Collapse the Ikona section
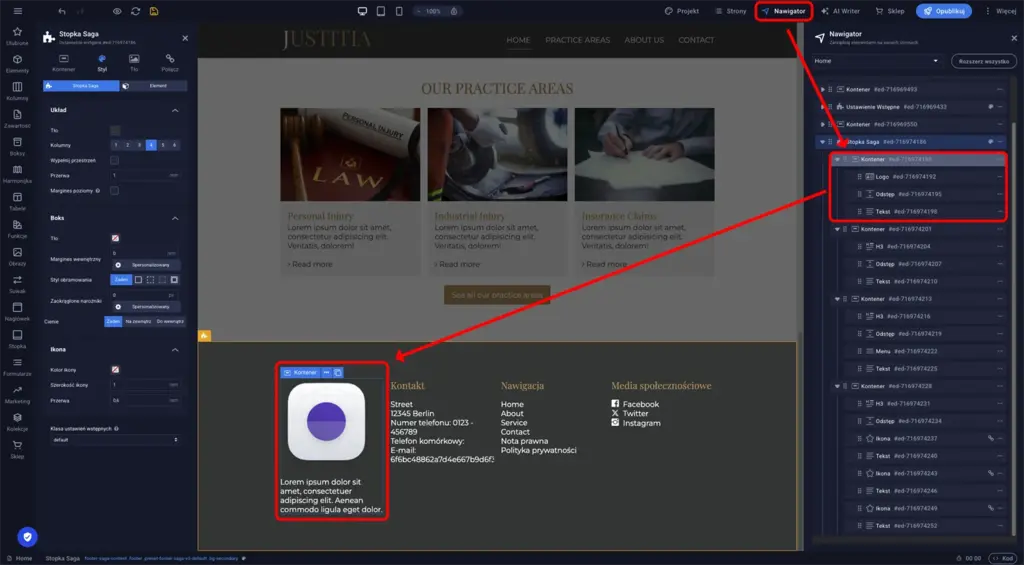 (175, 349)
